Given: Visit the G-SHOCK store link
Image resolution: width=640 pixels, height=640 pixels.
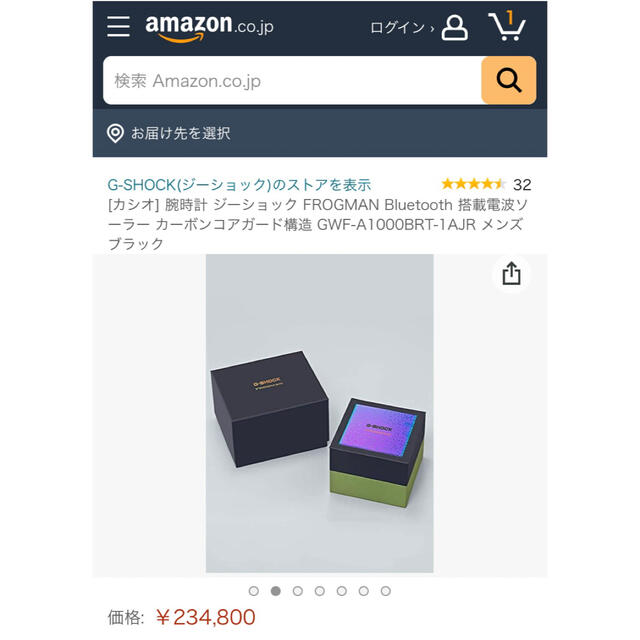Looking at the screenshot, I should point(239,185).
